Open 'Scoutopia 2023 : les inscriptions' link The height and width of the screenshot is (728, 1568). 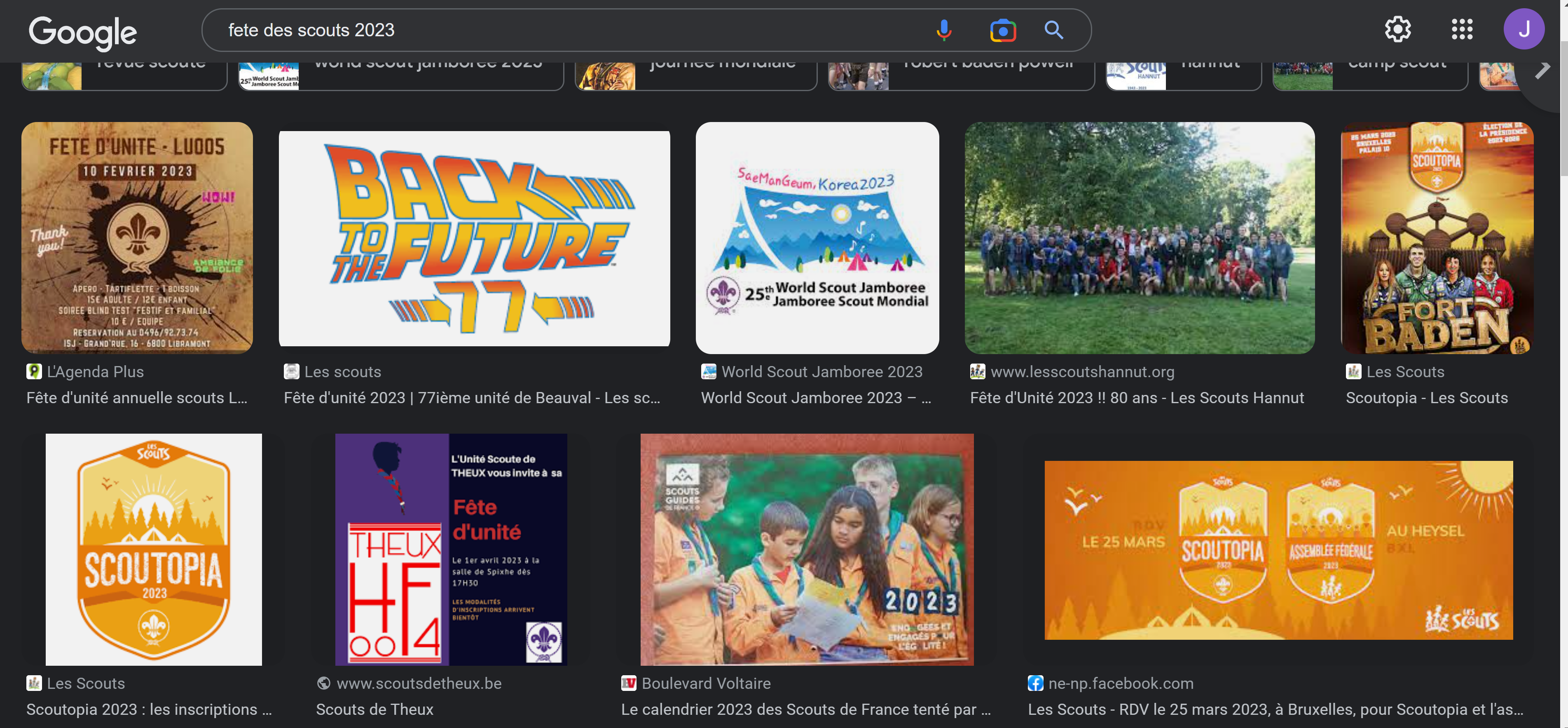[x=149, y=710]
